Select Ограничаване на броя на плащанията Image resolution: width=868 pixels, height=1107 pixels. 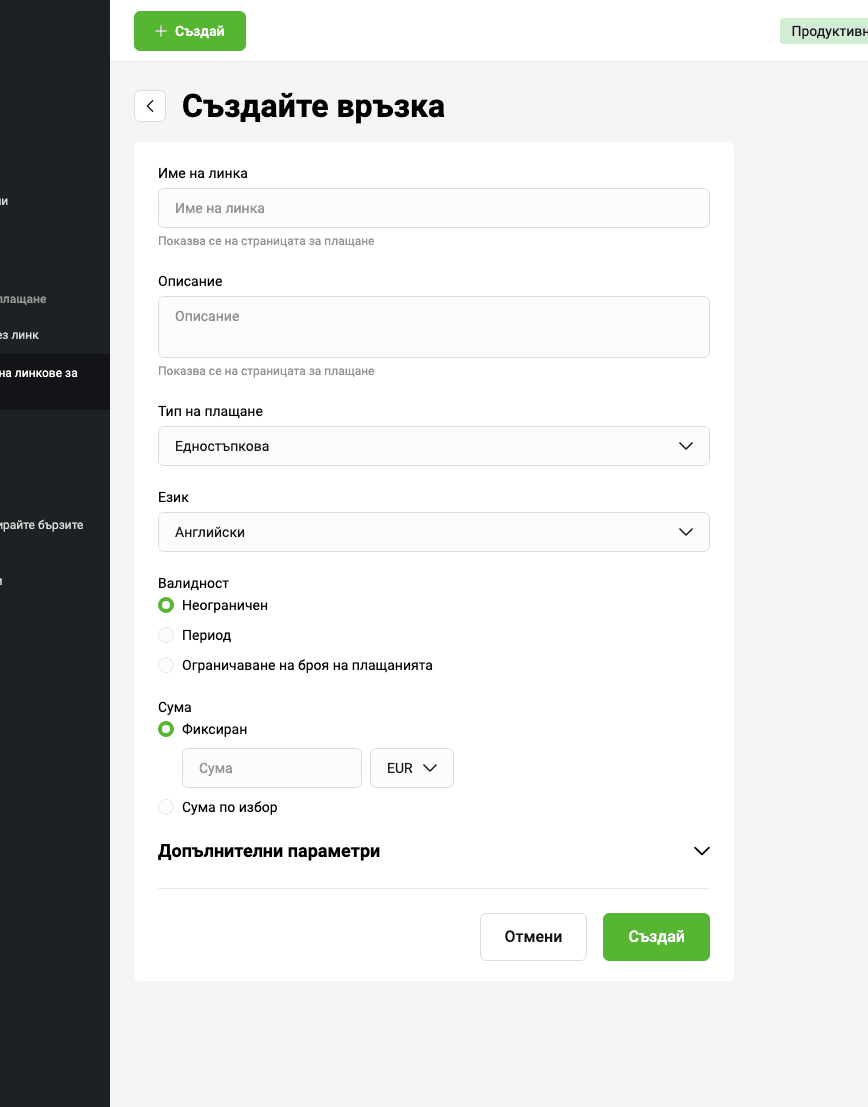(x=166, y=665)
